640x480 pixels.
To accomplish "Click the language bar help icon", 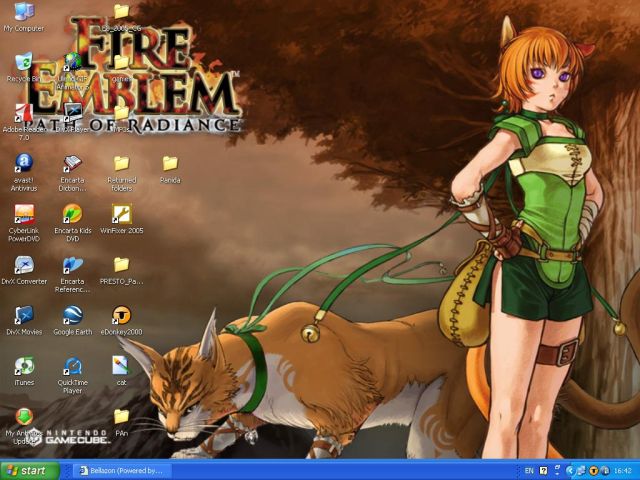I will 543,471.
